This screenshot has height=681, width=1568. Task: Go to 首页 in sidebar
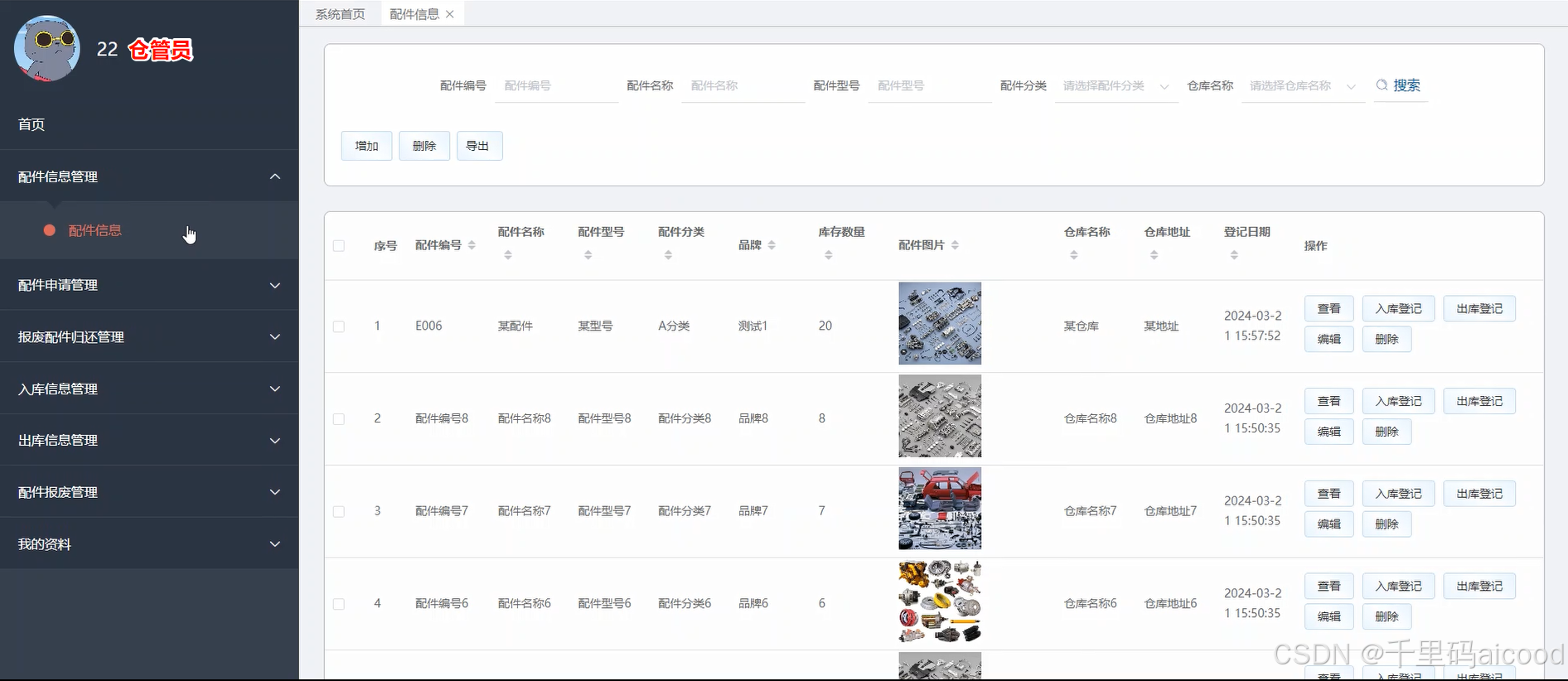point(149,124)
